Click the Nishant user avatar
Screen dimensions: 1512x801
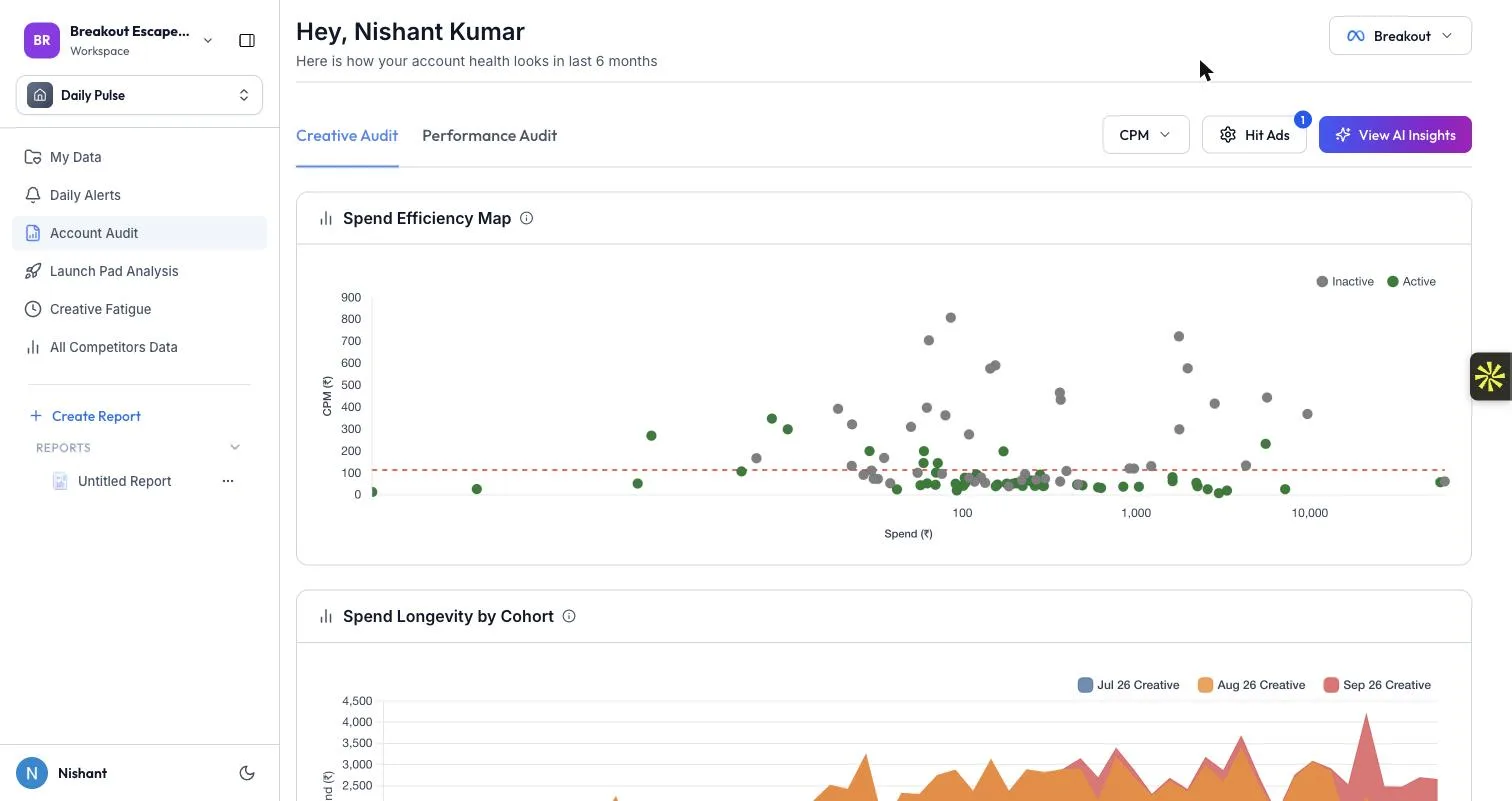32,773
